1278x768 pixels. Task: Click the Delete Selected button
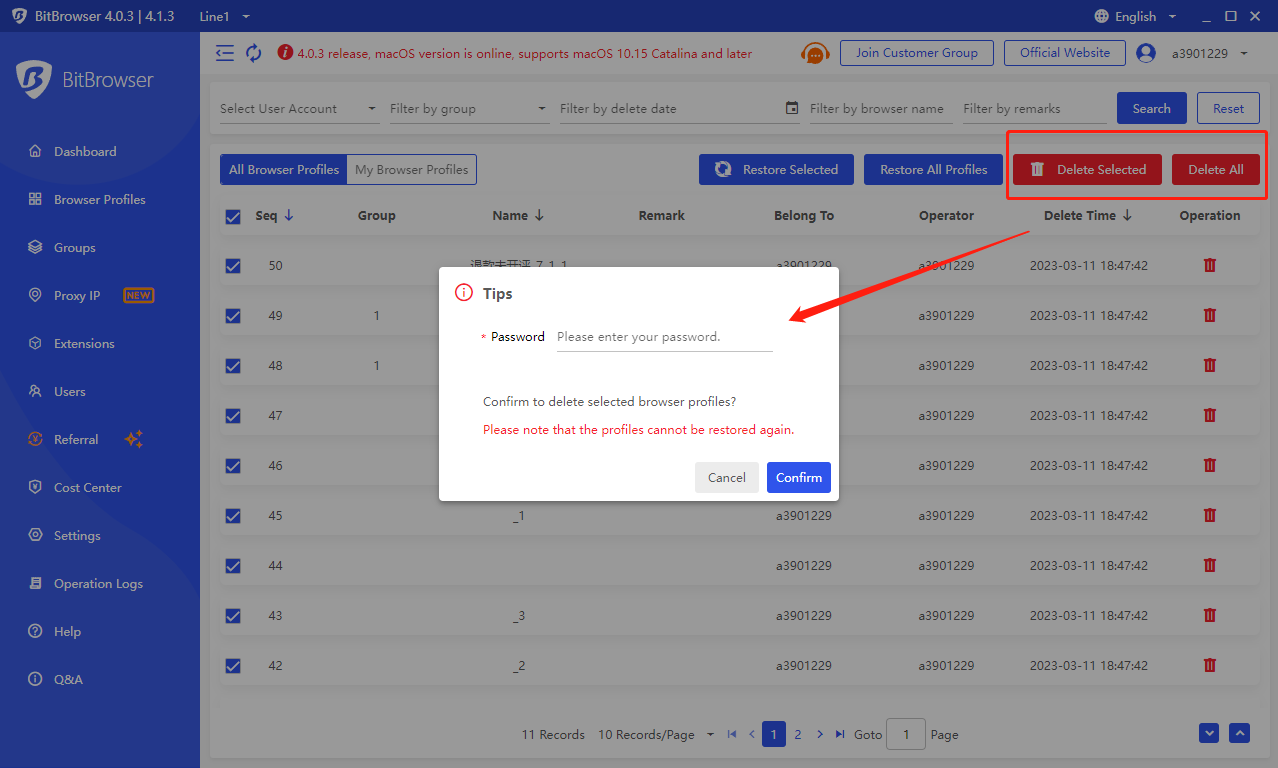[1087, 169]
